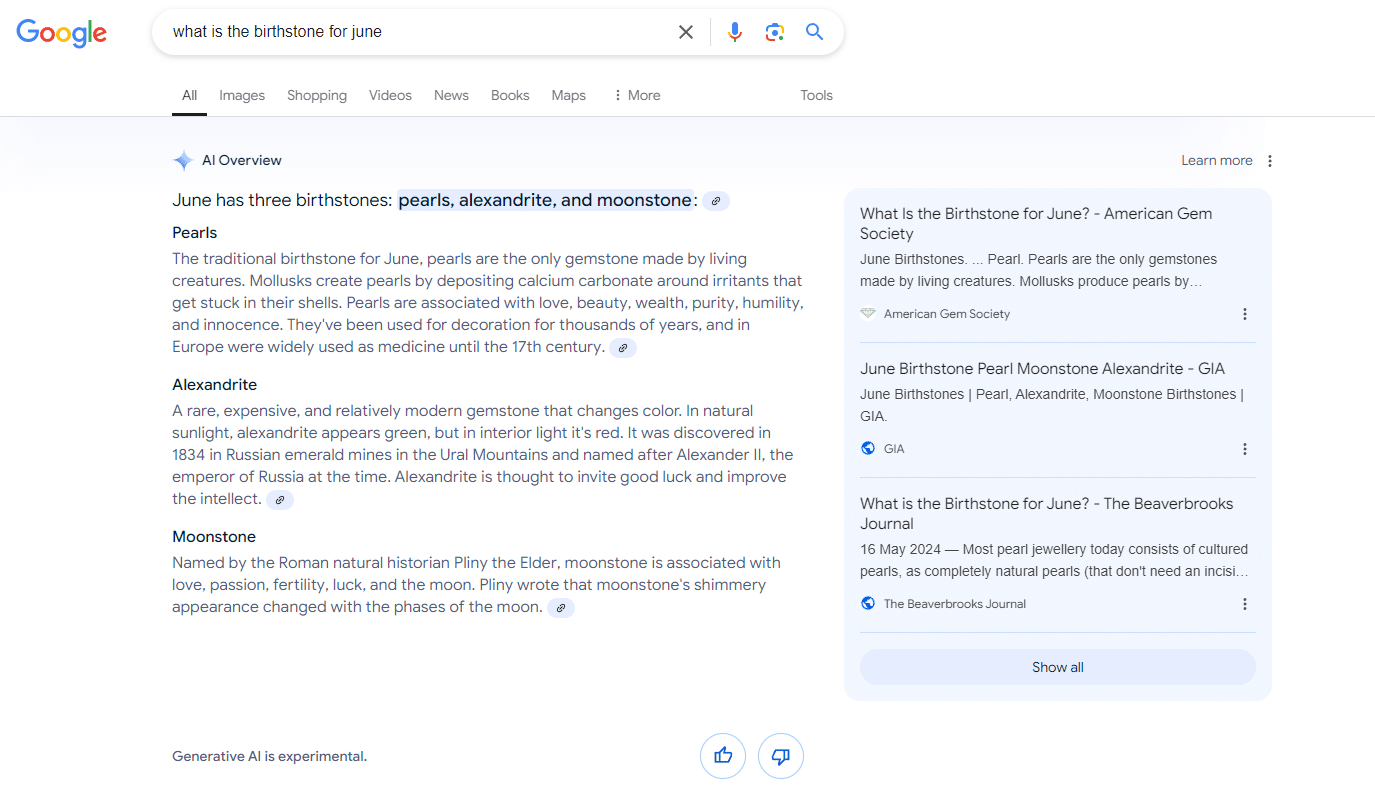This screenshot has height=785, width=1375.
Task: Click the Google logo
Action: (x=61, y=33)
